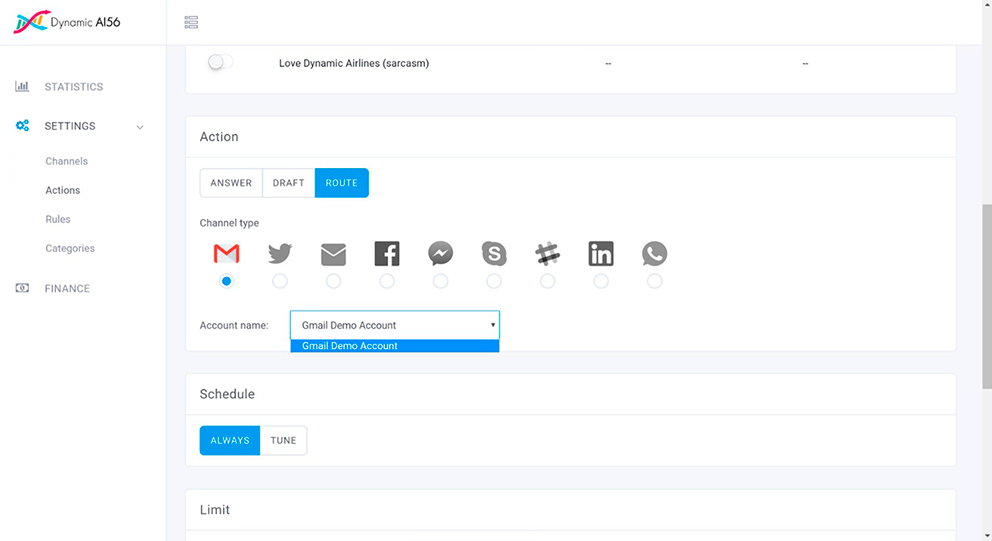Image resolution: width=992 pixels, height=541 pixels.
Task: Pick the LinkedIn channel icon
Action: 601,254
